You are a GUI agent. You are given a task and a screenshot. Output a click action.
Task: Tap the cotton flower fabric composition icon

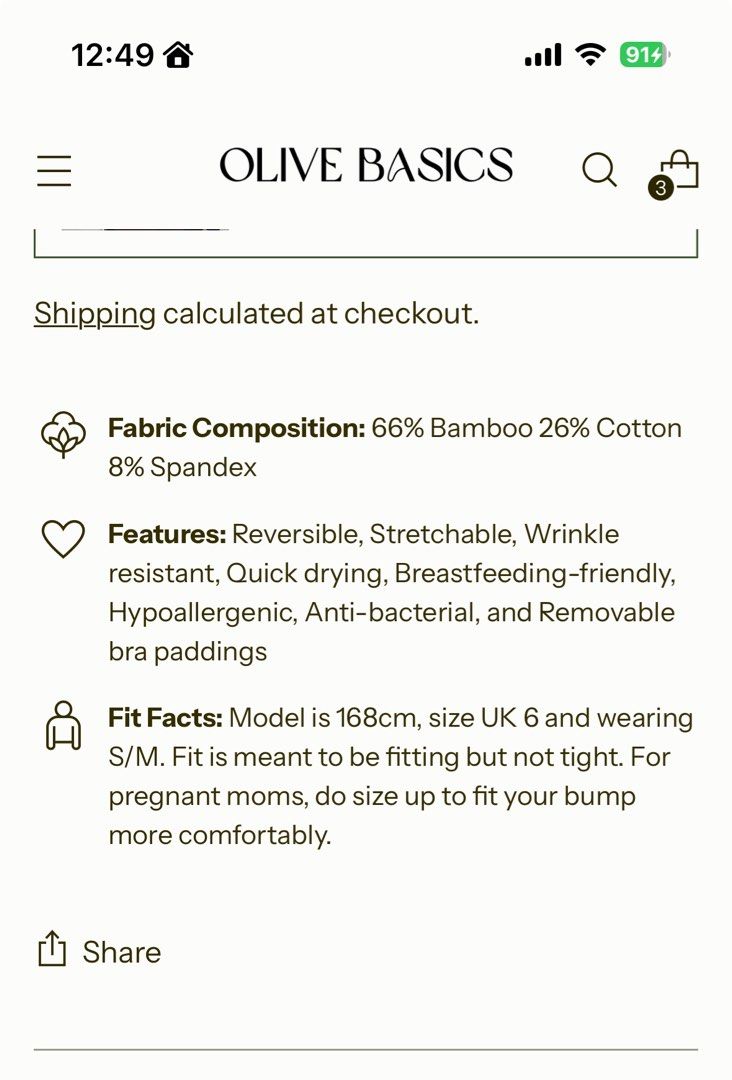[63, 435]
